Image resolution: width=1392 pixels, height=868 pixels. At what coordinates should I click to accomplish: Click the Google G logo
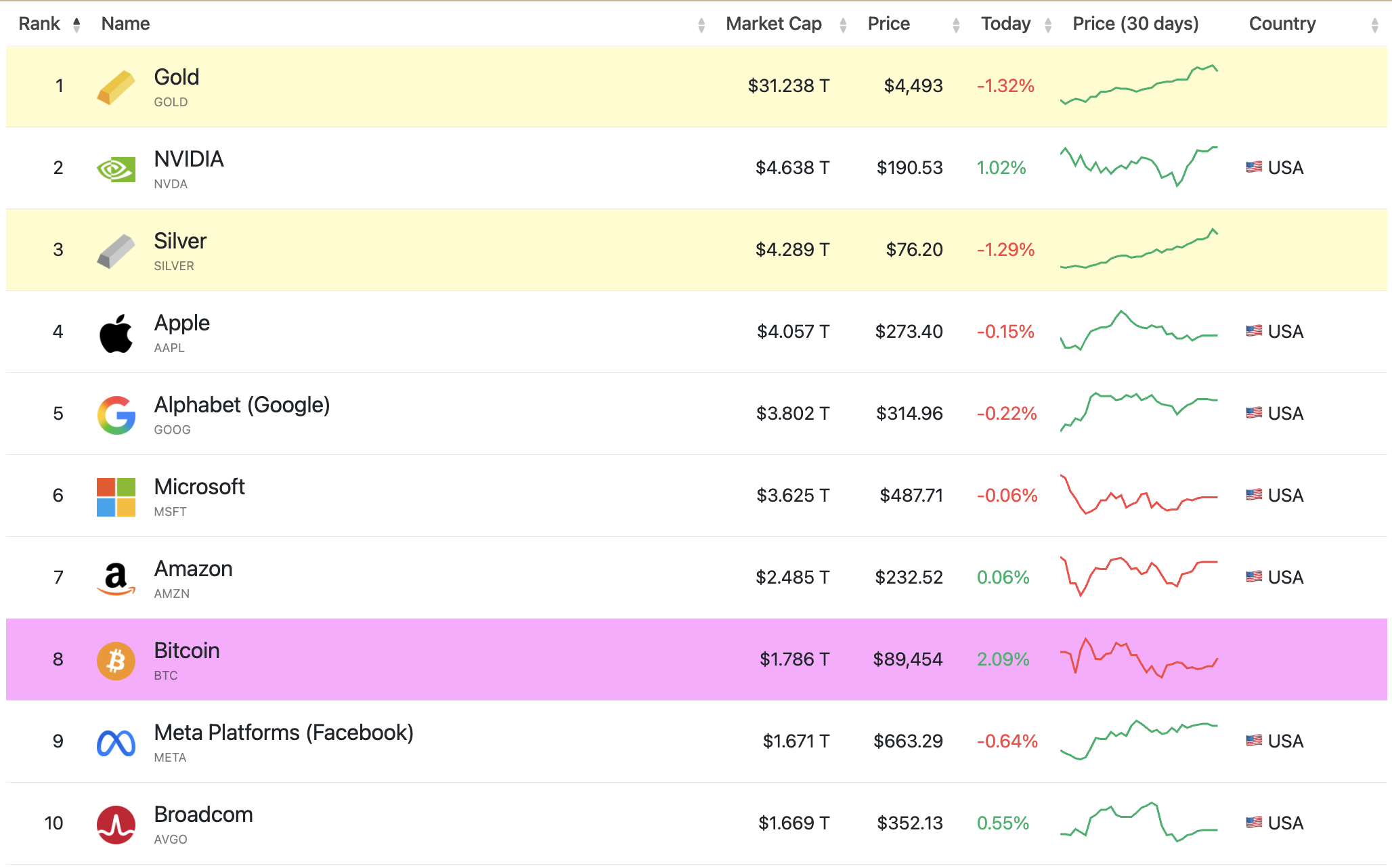click(x=116, y=415)
